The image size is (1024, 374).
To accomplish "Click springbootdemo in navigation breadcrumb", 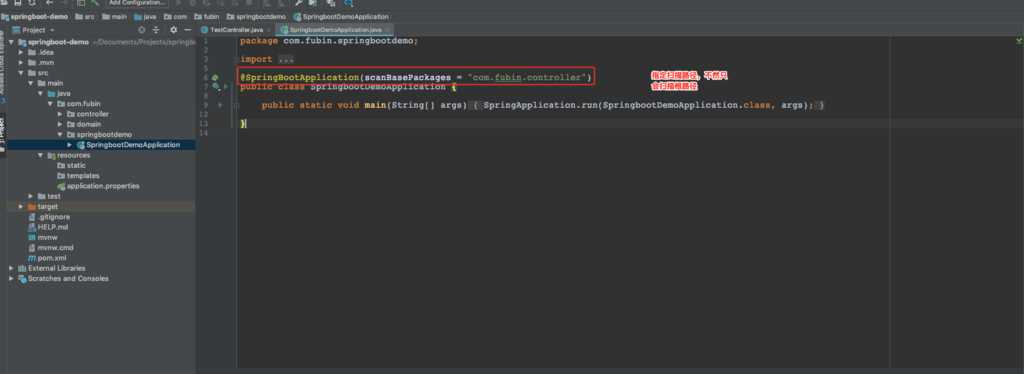I will (x=256, y=16).
